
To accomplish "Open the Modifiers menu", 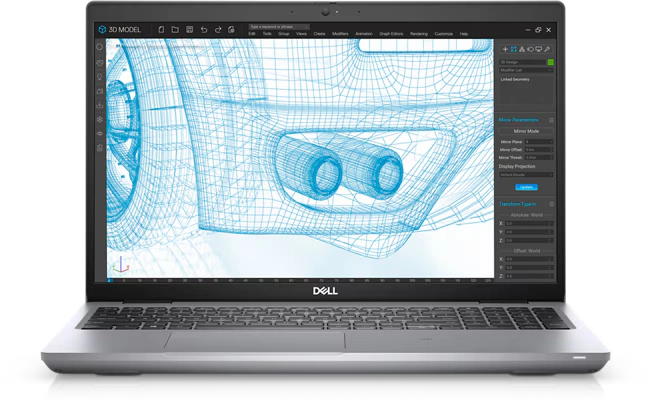I will click(340, 34).
